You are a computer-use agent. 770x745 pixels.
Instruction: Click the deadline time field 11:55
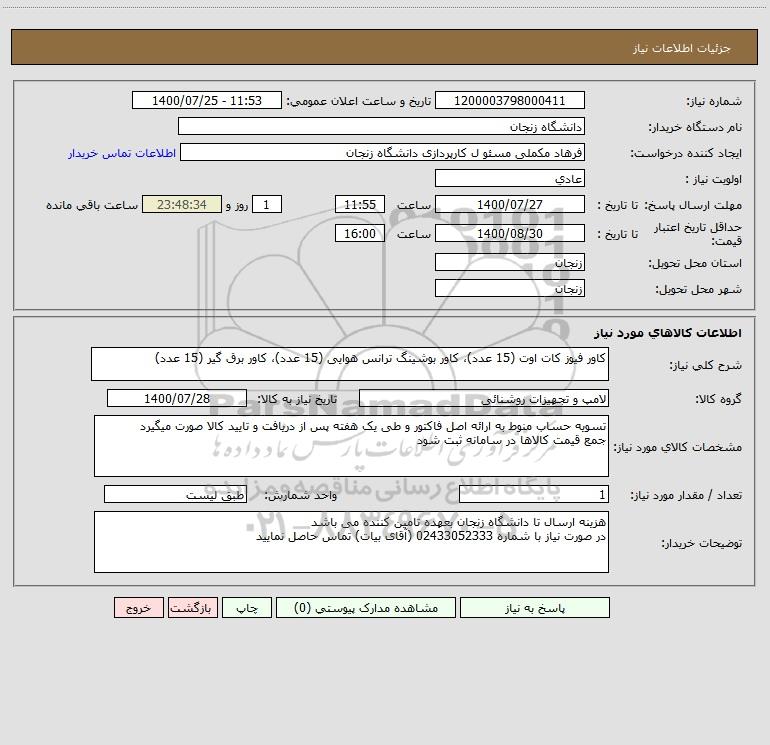click(359, 204)
